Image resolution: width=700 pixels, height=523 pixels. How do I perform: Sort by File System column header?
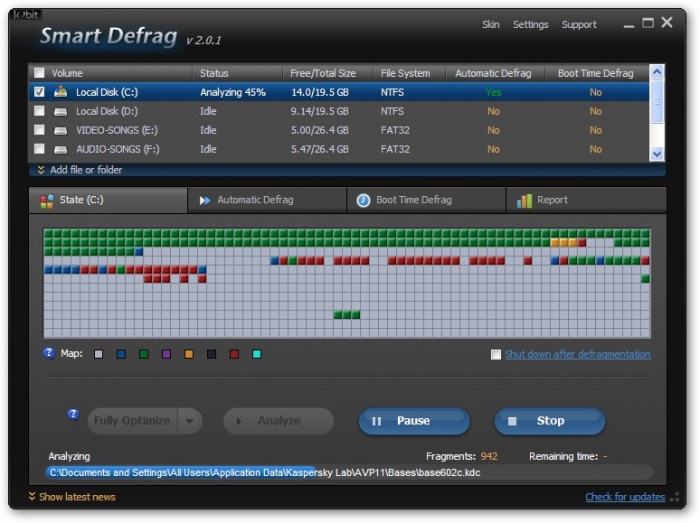tap(410, 73)
